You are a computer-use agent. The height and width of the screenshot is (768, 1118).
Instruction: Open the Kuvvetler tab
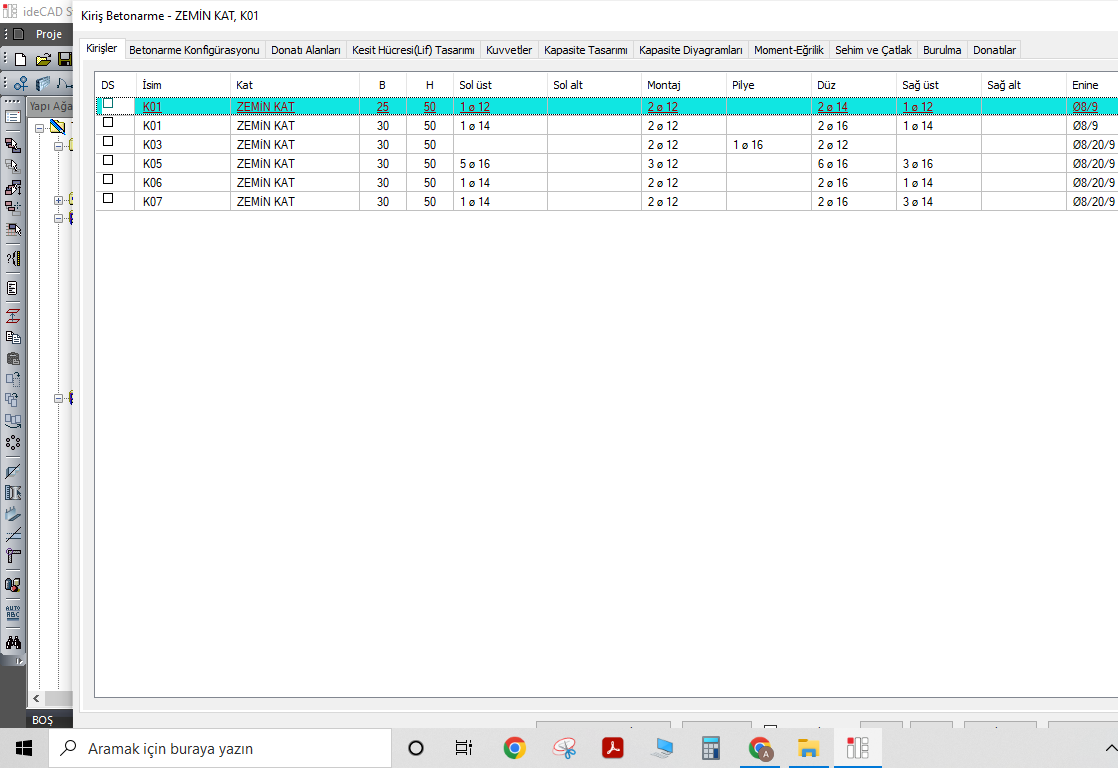click(508, 50)
